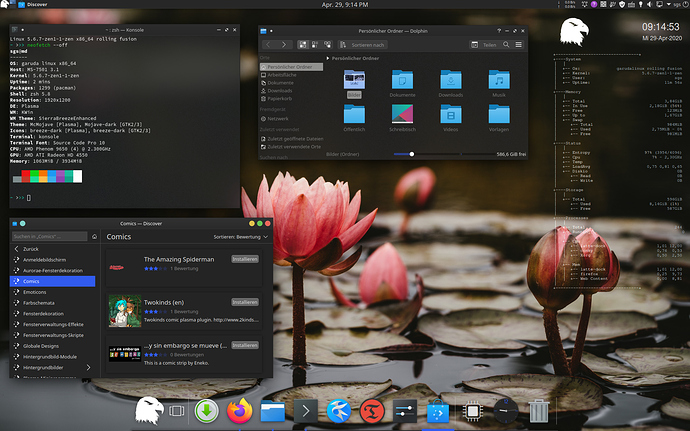Select the Öffentlich folder icon
The image size is (690, 431).
[x=354, y=114]
